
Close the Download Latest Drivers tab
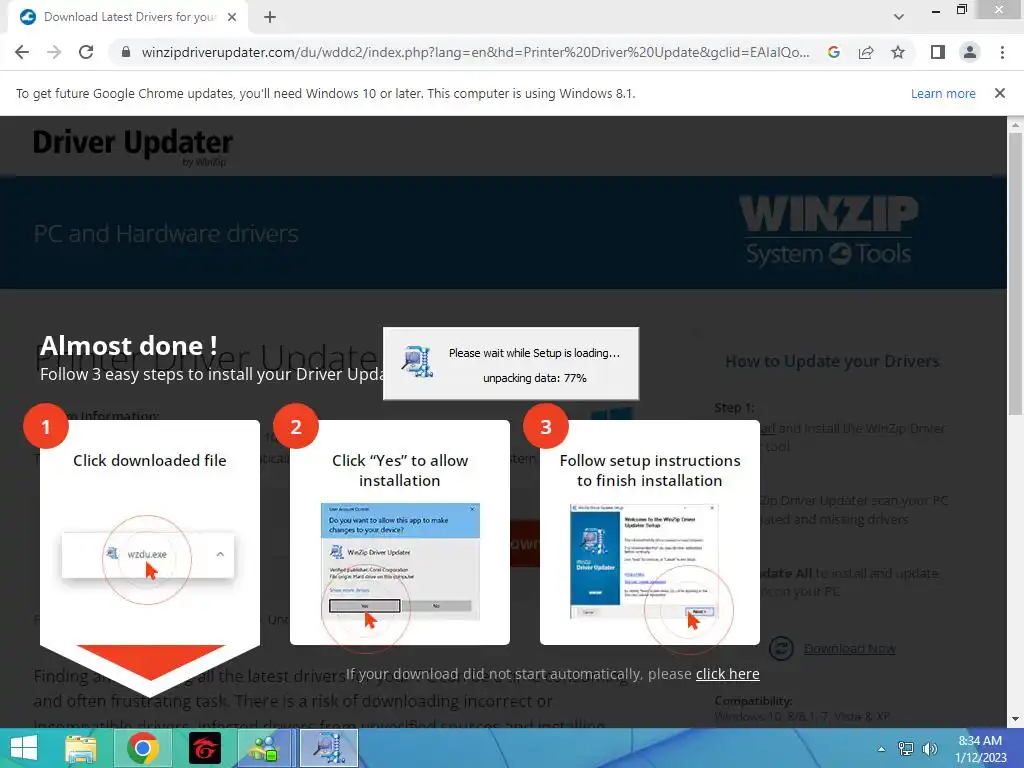(232, 17)
